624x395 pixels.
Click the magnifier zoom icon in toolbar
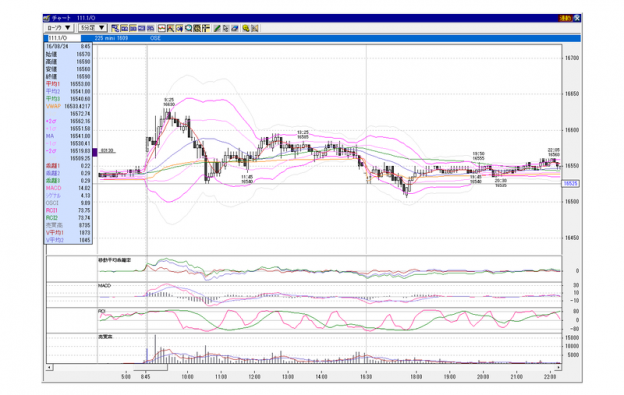coord(188,28)
